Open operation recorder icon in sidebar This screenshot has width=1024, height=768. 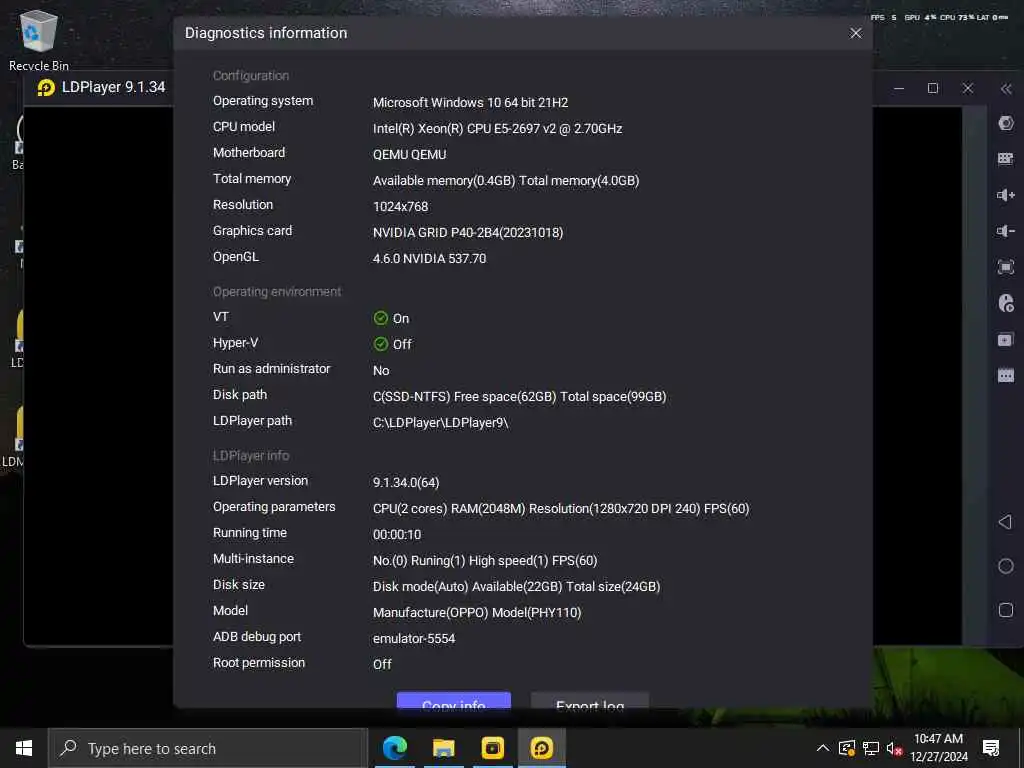pyautogui.click(x=1006, y=303)
